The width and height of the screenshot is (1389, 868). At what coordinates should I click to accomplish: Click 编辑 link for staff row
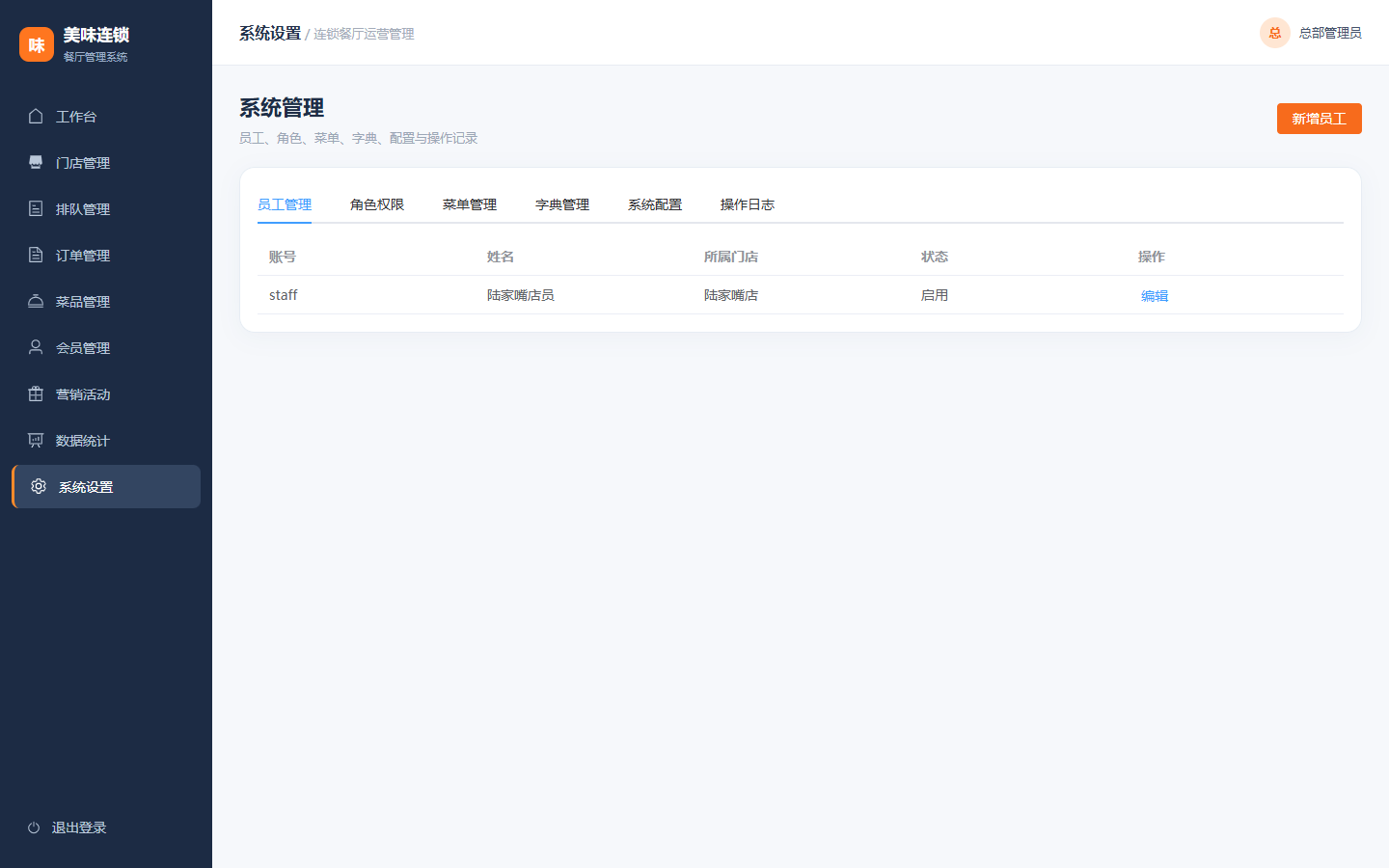tap(1155, 296)
